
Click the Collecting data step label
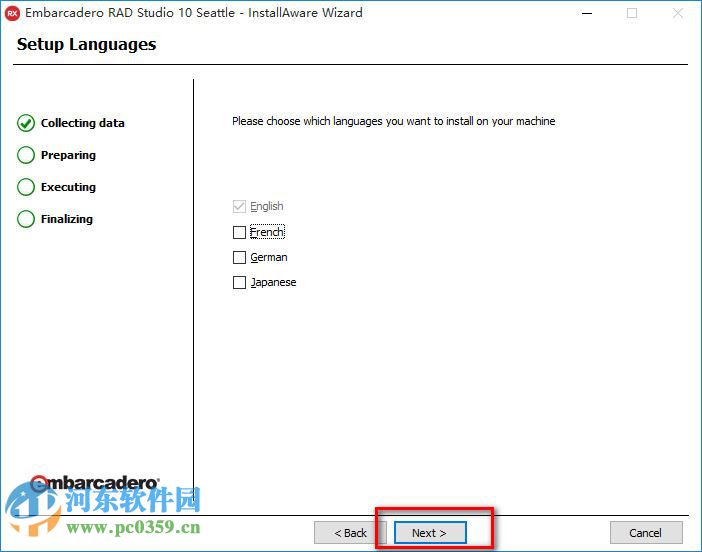[82, 123]
